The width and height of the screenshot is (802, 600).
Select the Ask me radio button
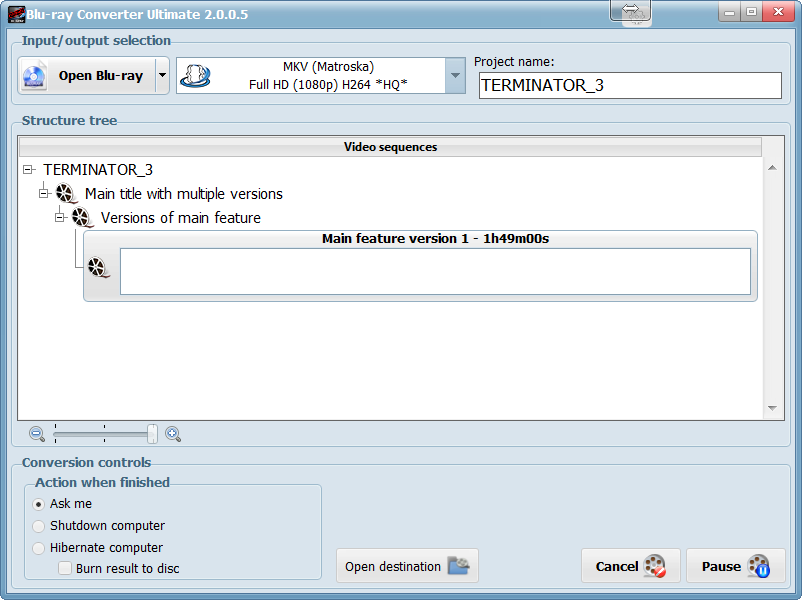pyautogui.click(x=38, y=504)
